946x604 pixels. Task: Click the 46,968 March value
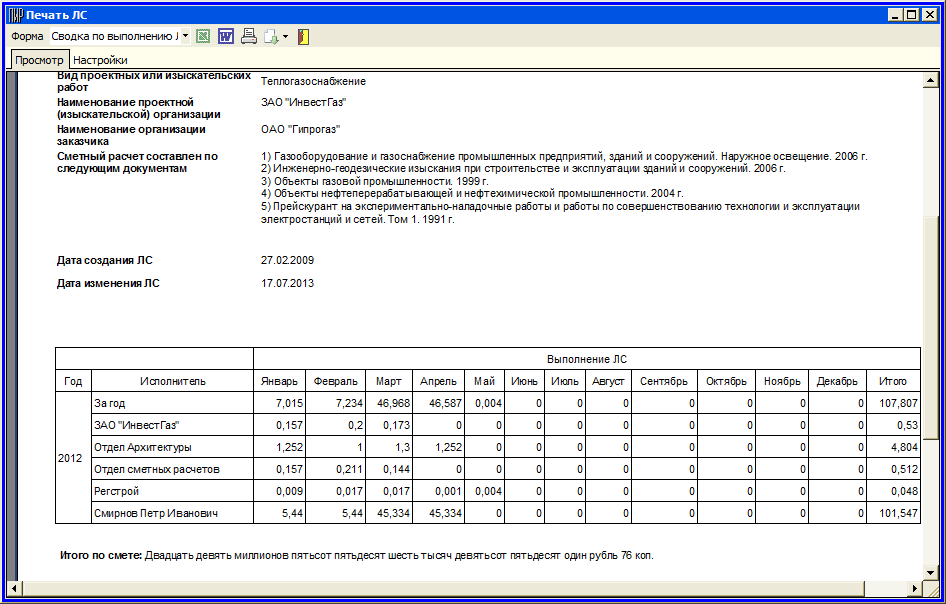coord(396,404)
